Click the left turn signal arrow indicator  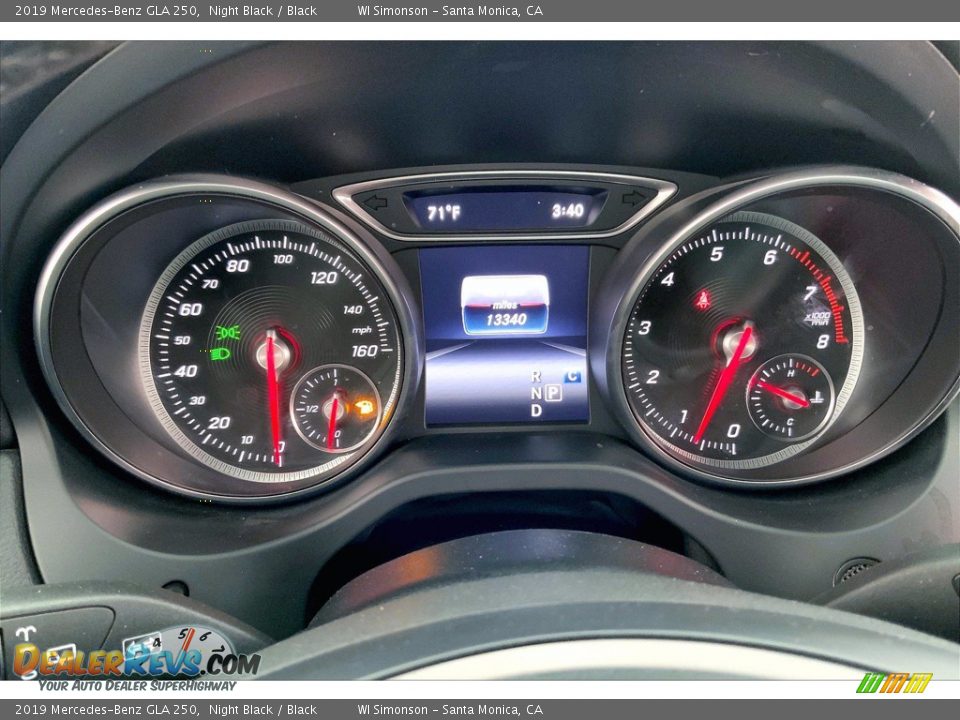tap(375, 202)
